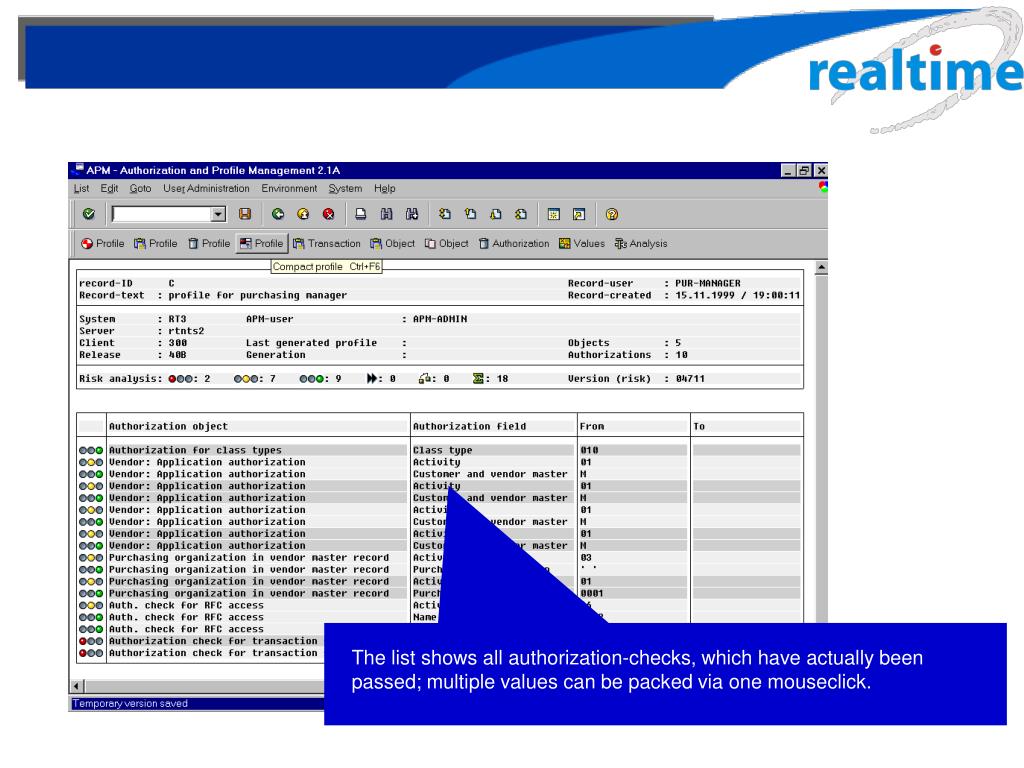This screenshot has height=768, width=1024.
Task: Open the Edit menu
Action: pyautogui.click(x=109, y=189)
